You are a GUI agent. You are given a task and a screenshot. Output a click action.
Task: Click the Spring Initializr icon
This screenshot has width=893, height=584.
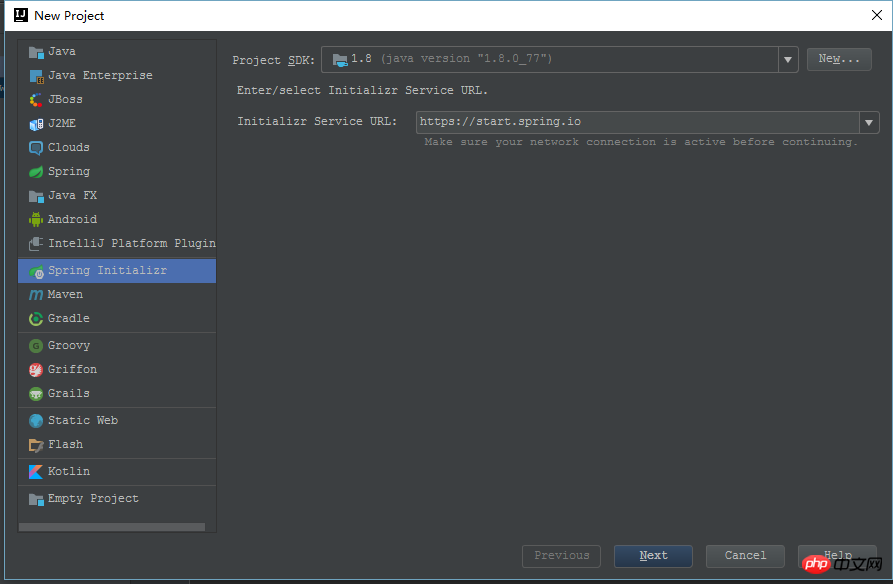(x=36, y=272)
